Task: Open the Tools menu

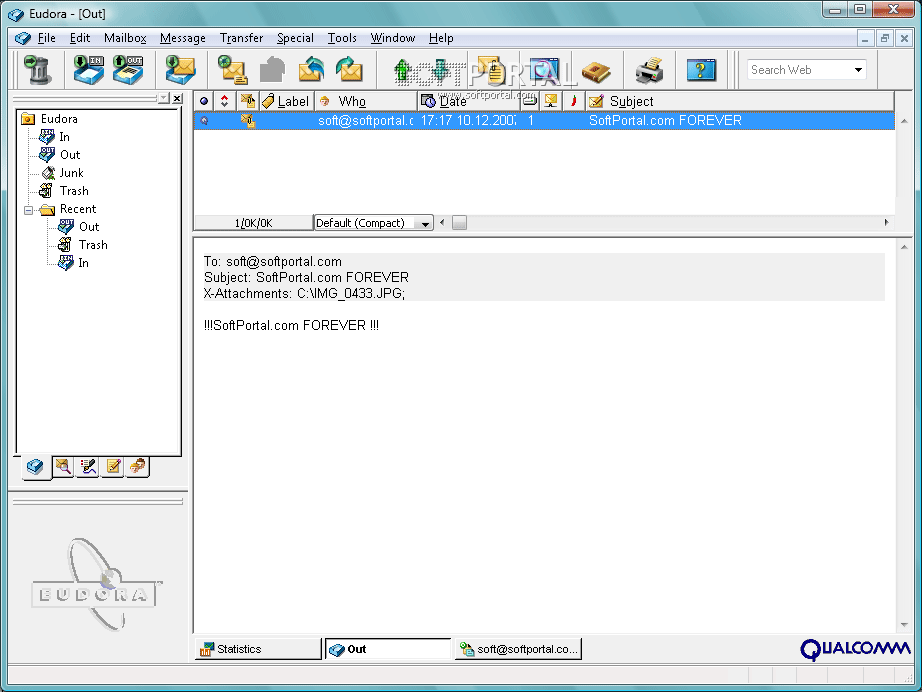Action: (342, 38)
